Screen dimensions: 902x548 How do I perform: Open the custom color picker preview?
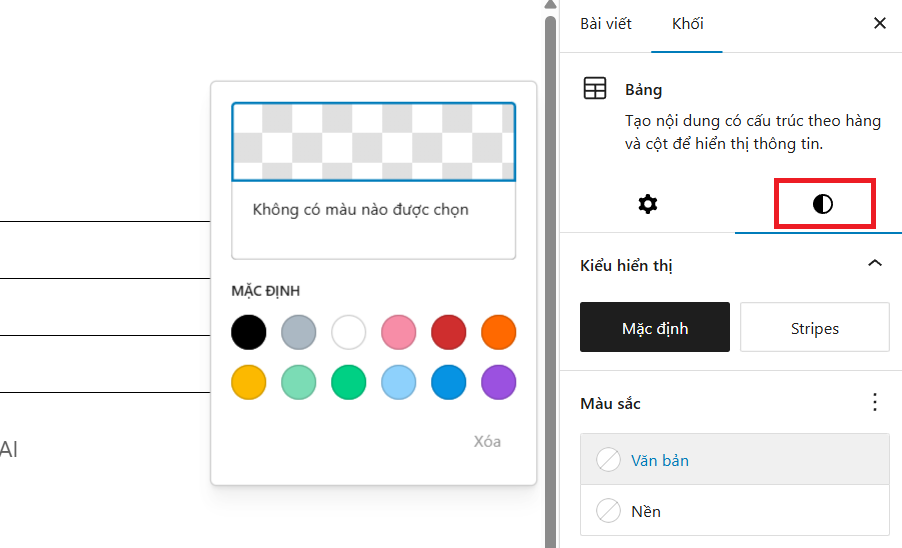coord(373,141)
